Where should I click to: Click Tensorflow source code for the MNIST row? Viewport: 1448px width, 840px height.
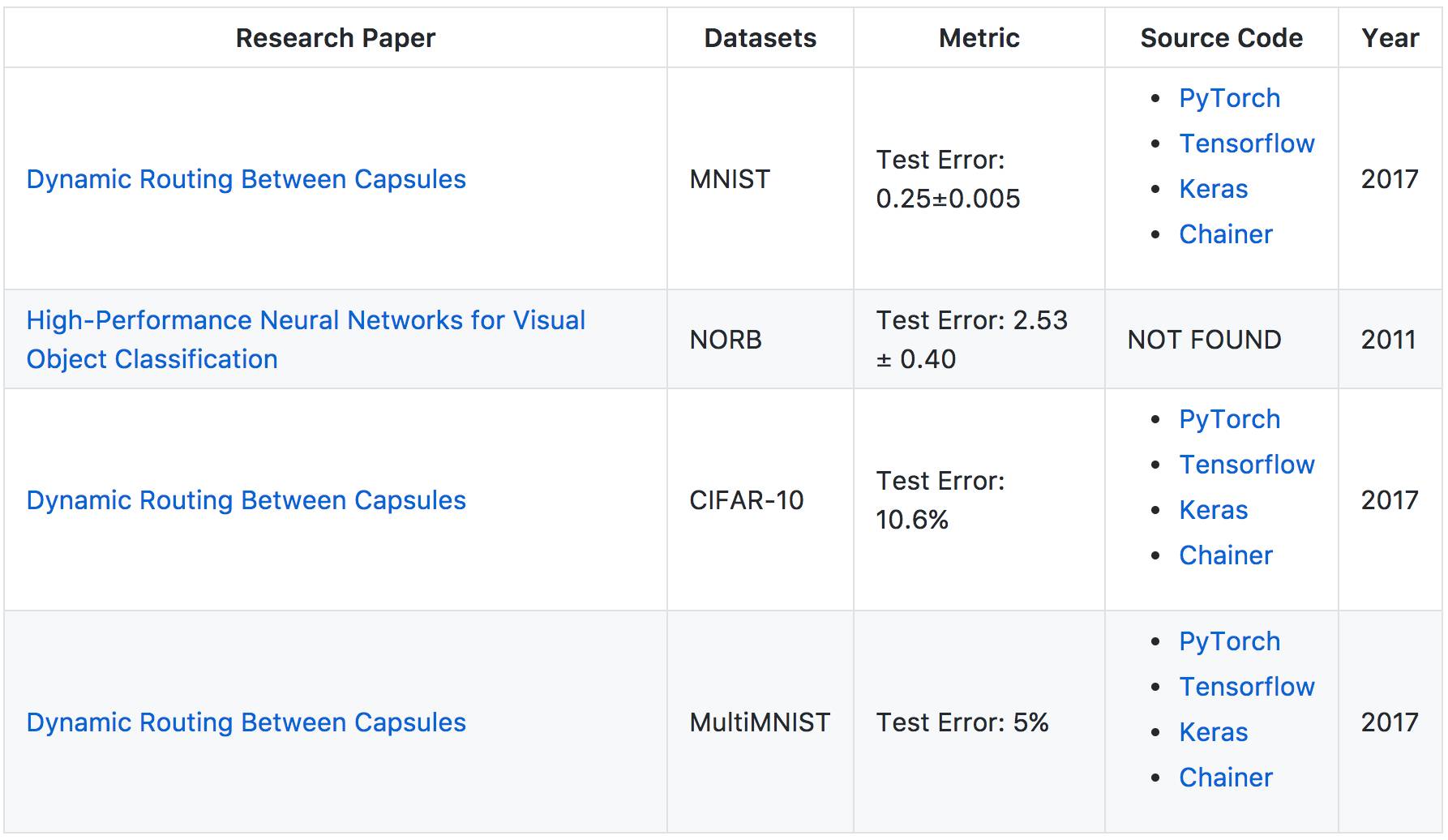1246,144
